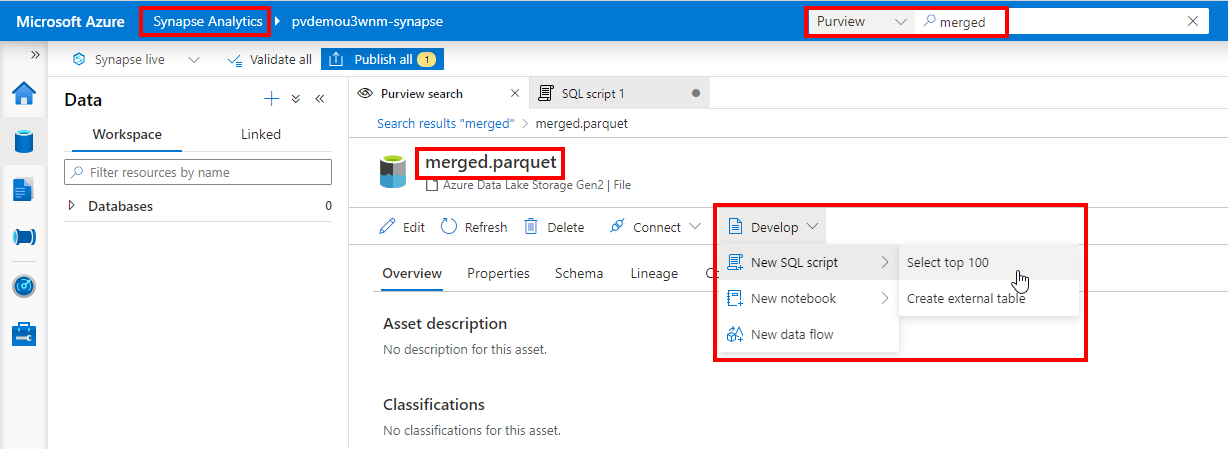This screenshot has height=449, width=1228.
Task: Open the Data hub cylinder icon
Action: [24, 141]
